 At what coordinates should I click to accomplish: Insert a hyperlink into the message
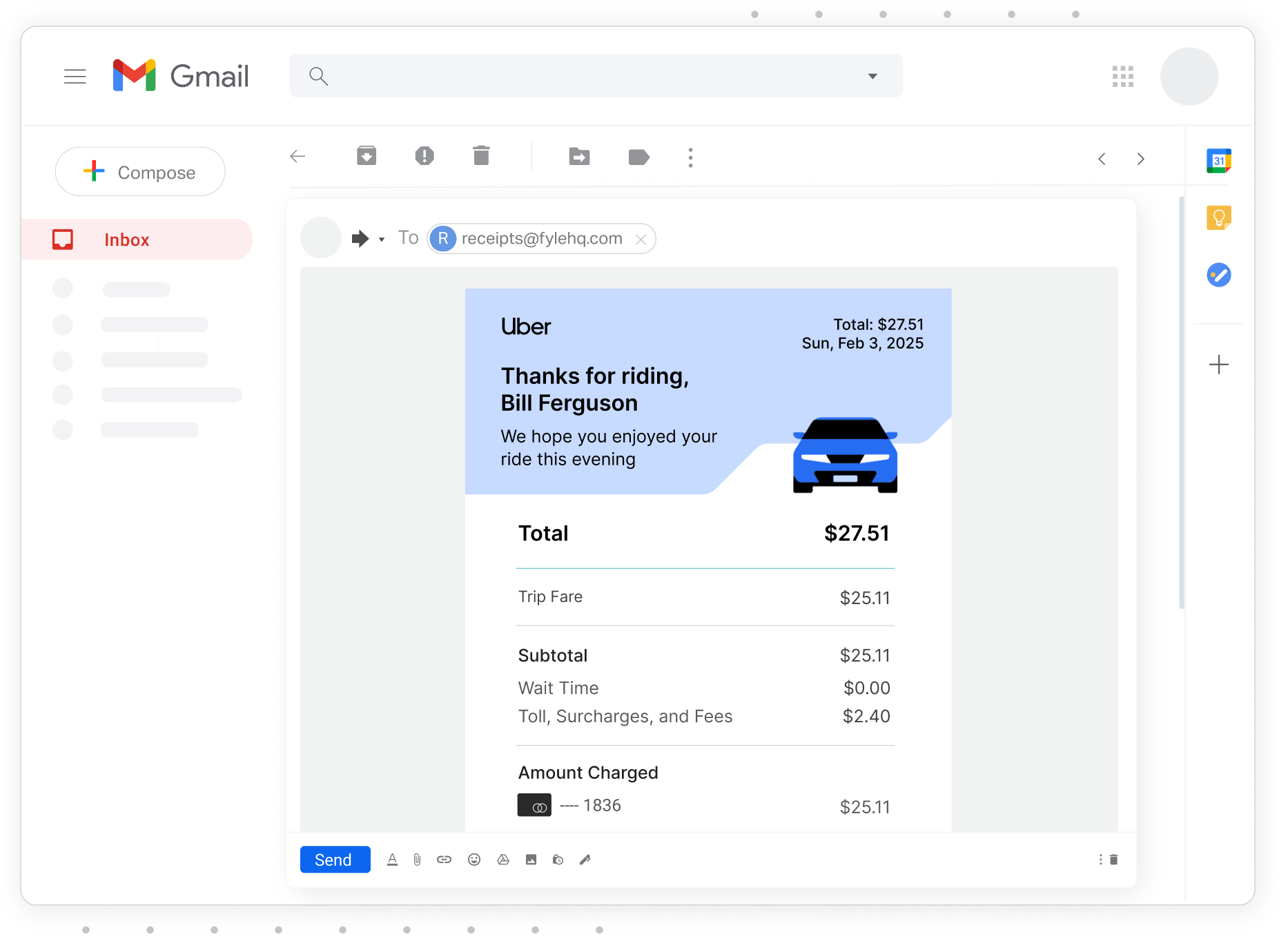(444, 860)
